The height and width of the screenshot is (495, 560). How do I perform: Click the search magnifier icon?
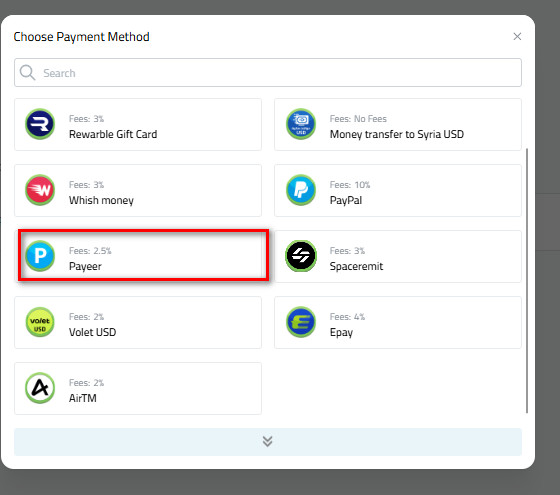[27, 72]
